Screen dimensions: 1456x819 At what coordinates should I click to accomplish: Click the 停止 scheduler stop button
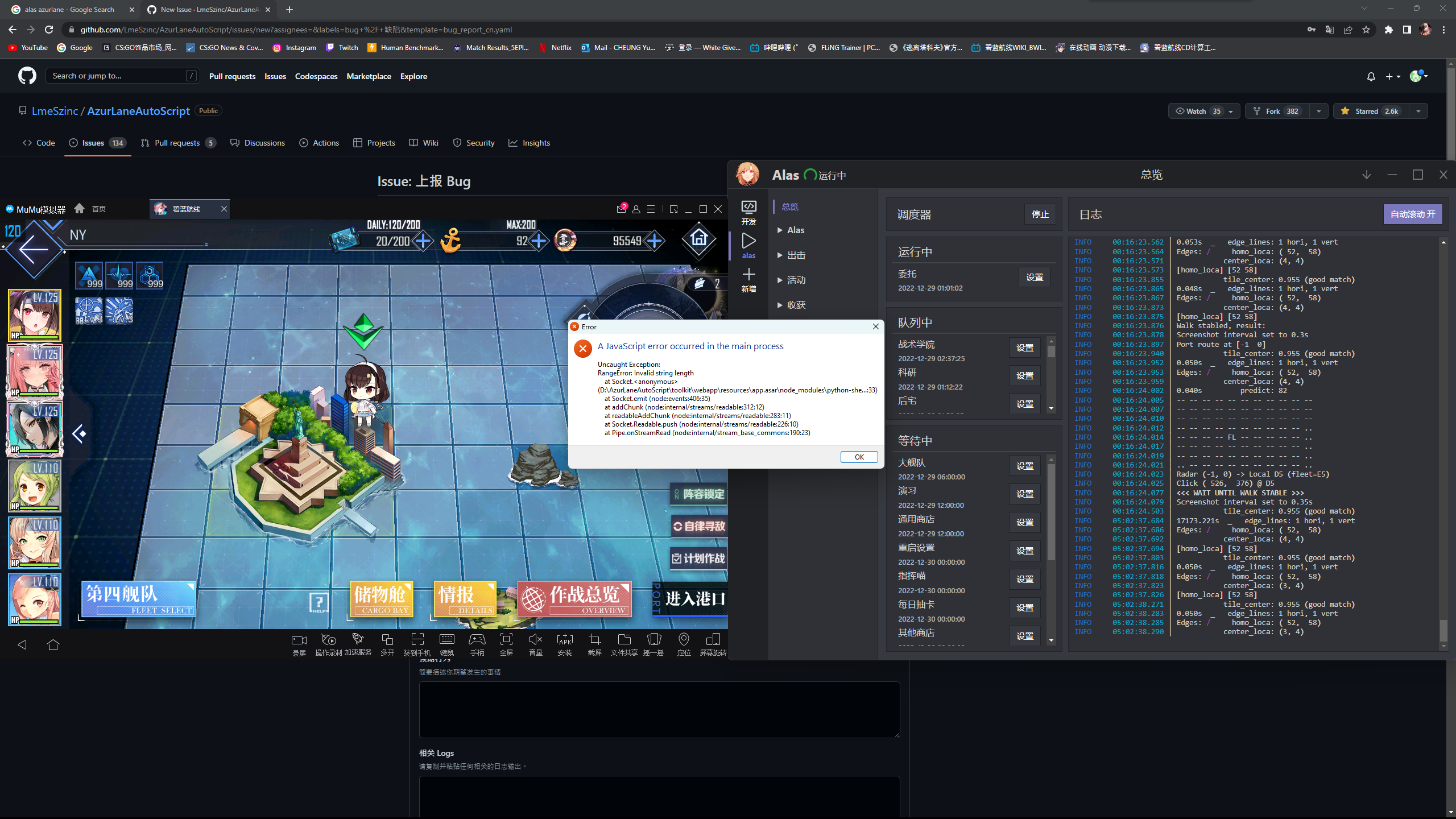1040,214
